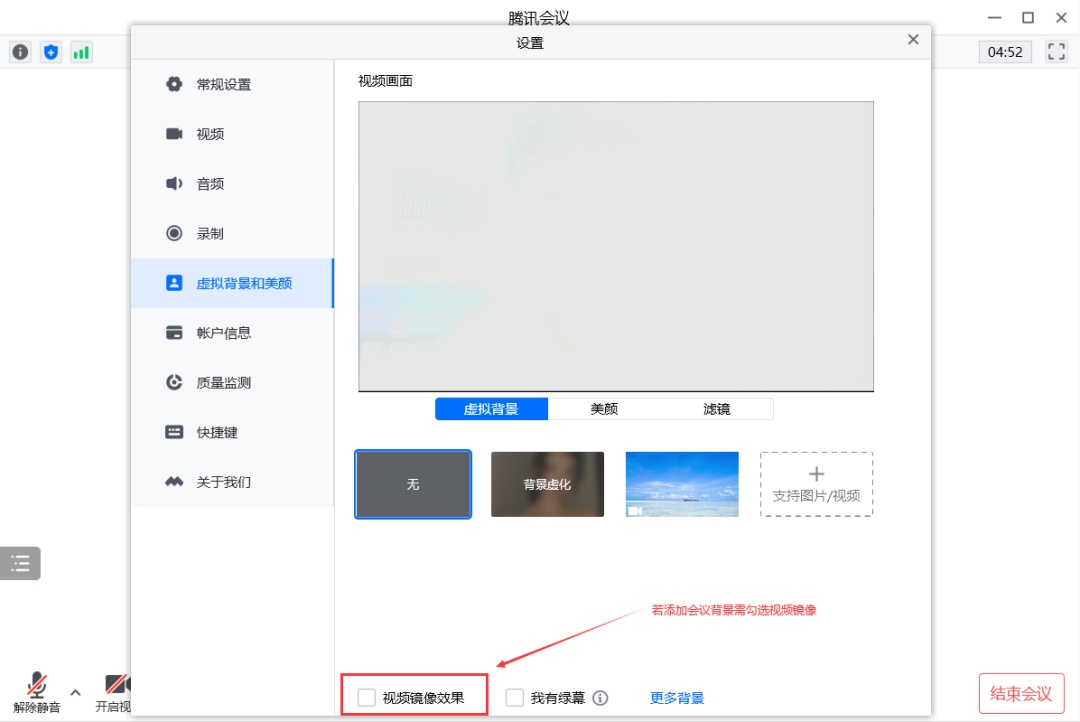Click info icon beside 我有绿幕

600,698
